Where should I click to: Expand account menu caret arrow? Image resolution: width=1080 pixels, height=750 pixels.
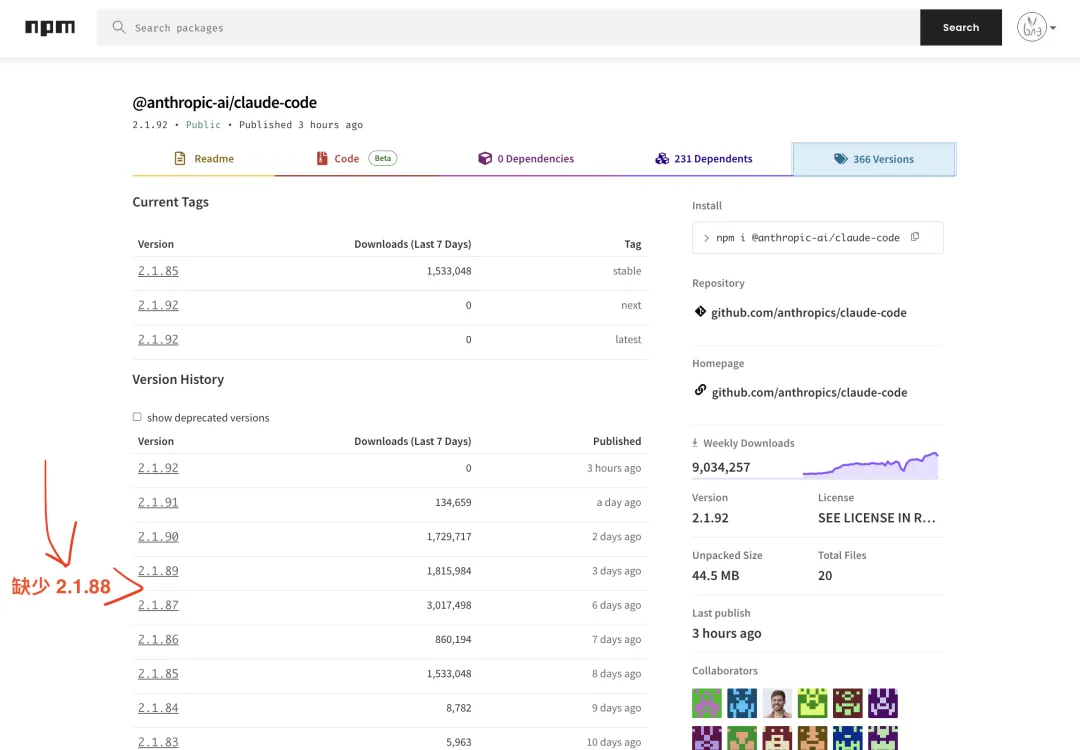(1053, 28)
